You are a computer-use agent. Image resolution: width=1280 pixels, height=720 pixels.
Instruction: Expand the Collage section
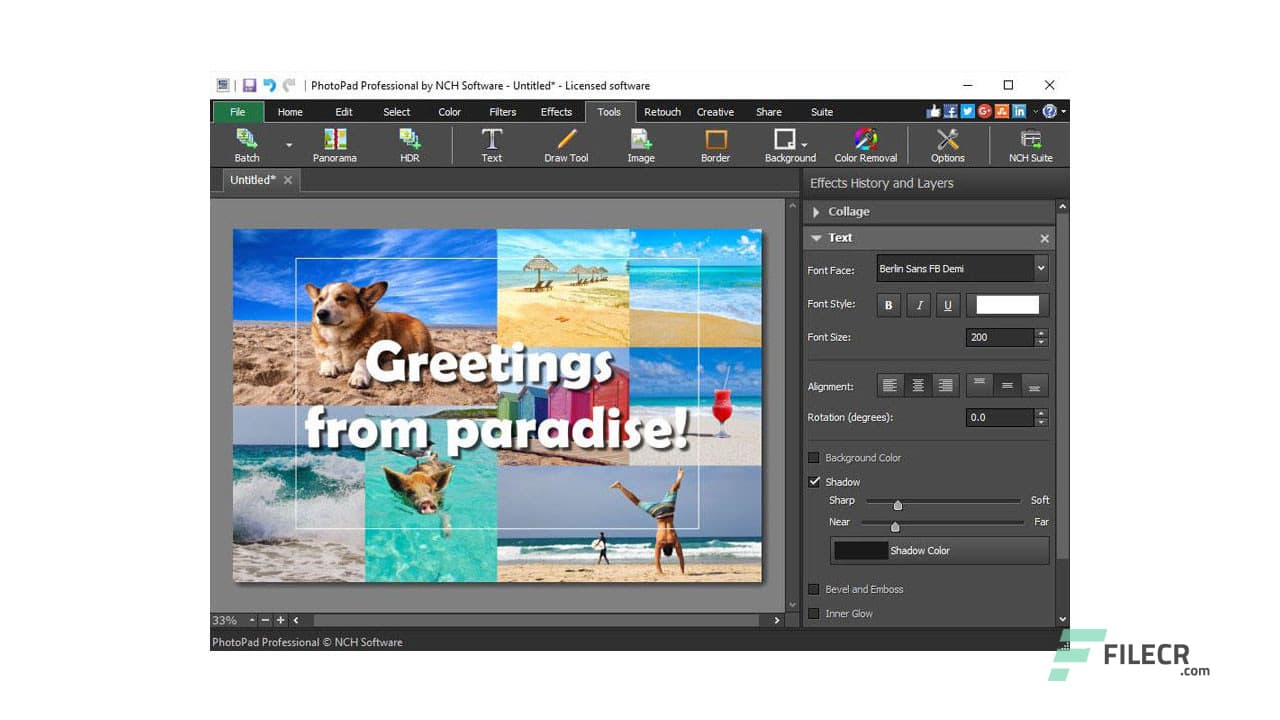819,211
